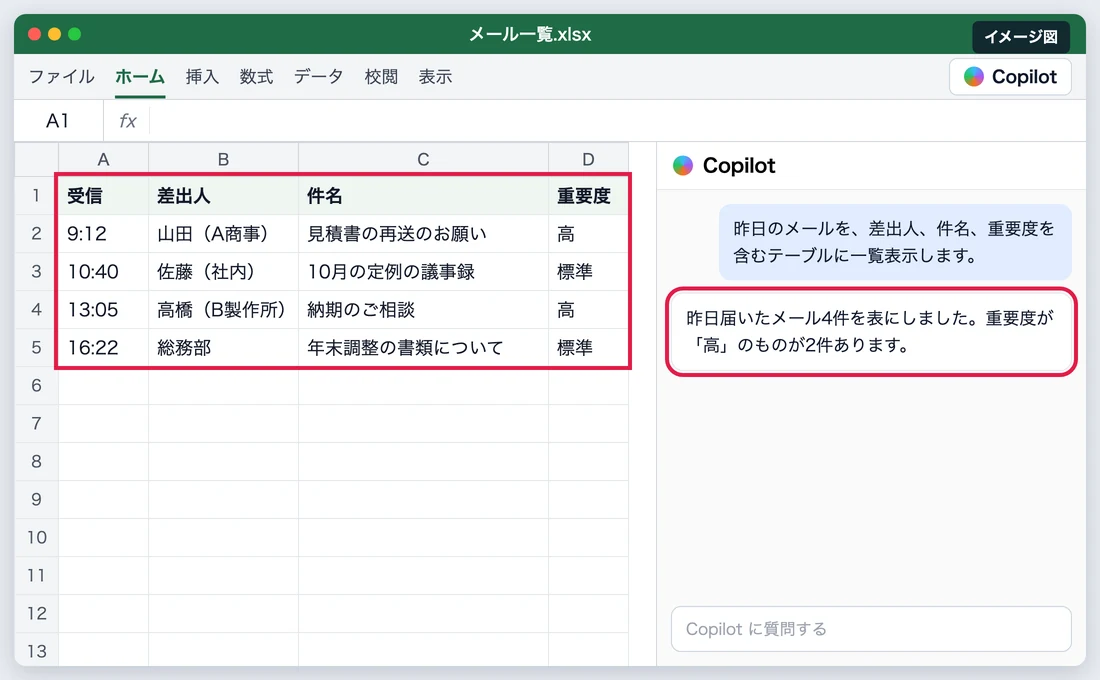
Task: Focus the Copilot に質問する input box
Action: [871, 629]
